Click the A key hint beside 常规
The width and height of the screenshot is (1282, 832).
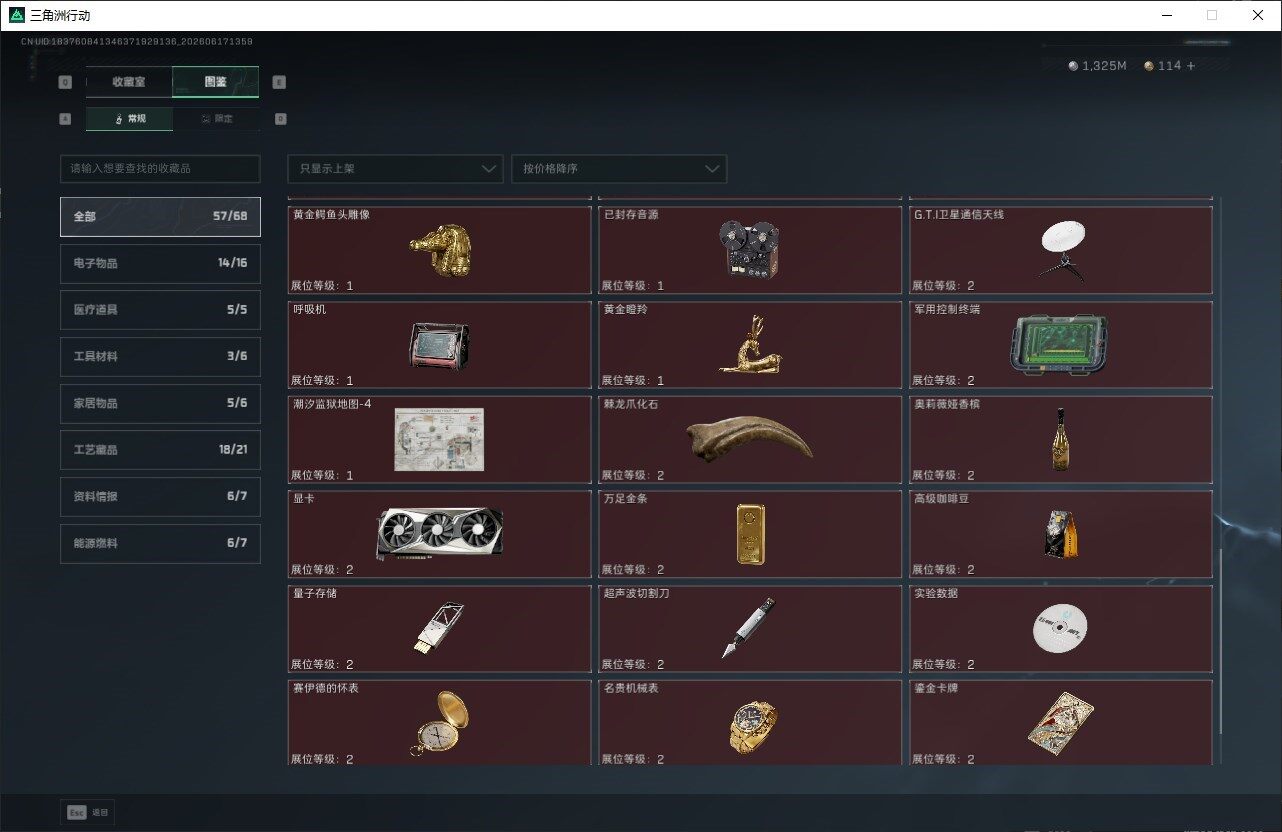65,118
